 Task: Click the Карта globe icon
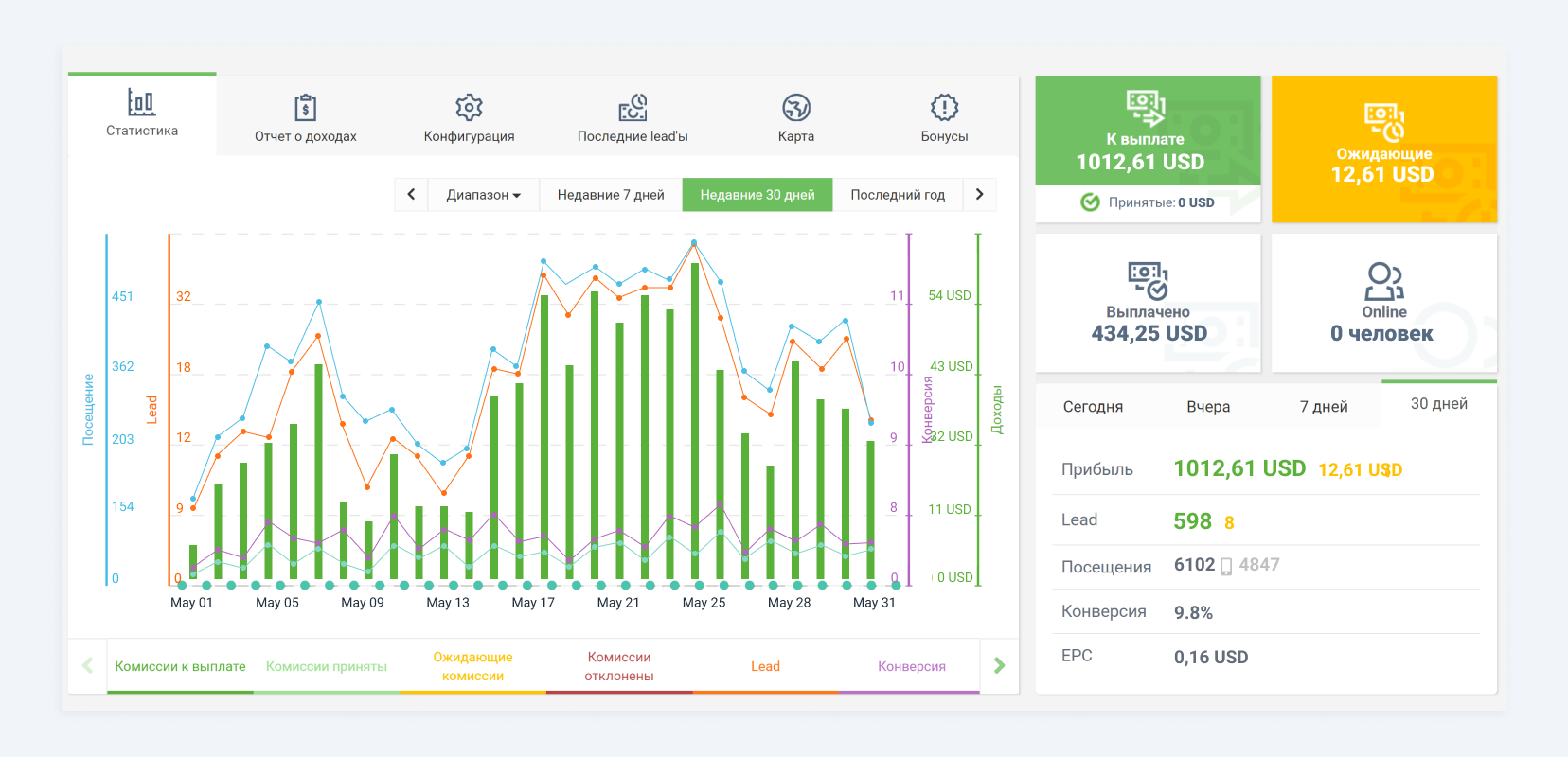(796, 107)
